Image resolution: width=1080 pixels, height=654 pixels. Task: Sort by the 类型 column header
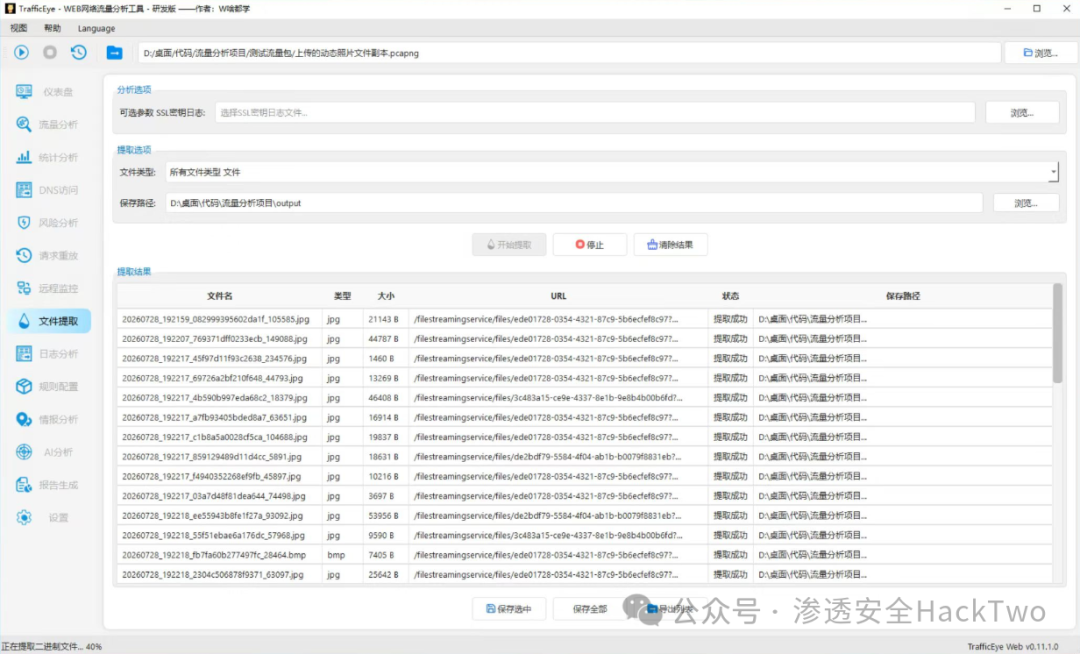tap(342, 296)
